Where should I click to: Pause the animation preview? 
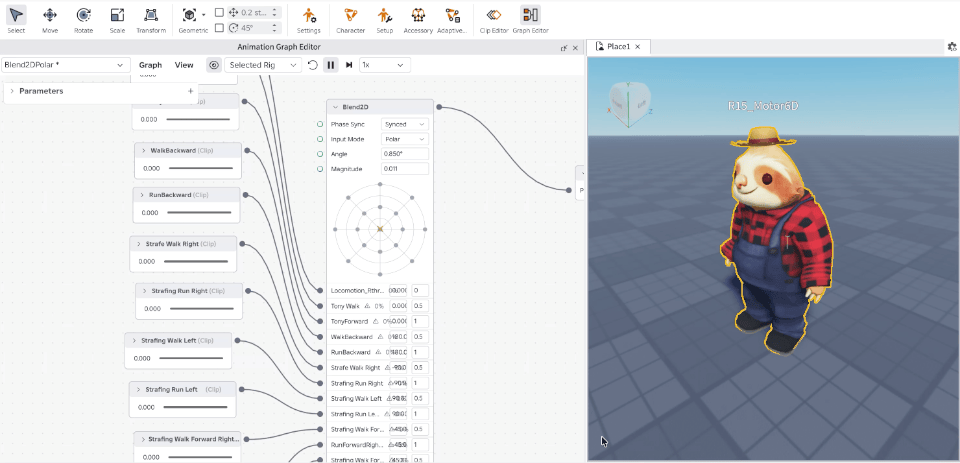coord(331,65)
